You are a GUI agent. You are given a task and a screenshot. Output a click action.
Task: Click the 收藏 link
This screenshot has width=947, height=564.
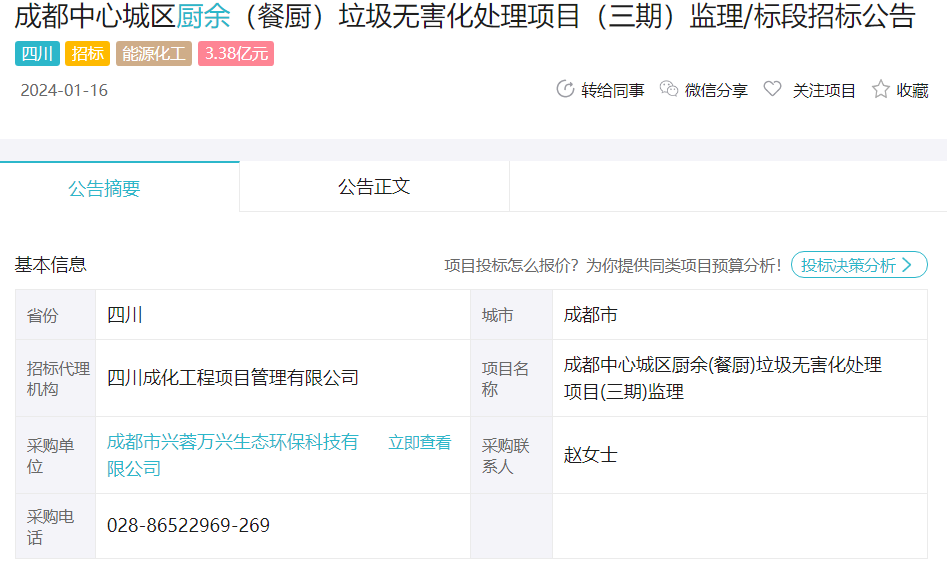pyautogui.click(x=912, y=91)
